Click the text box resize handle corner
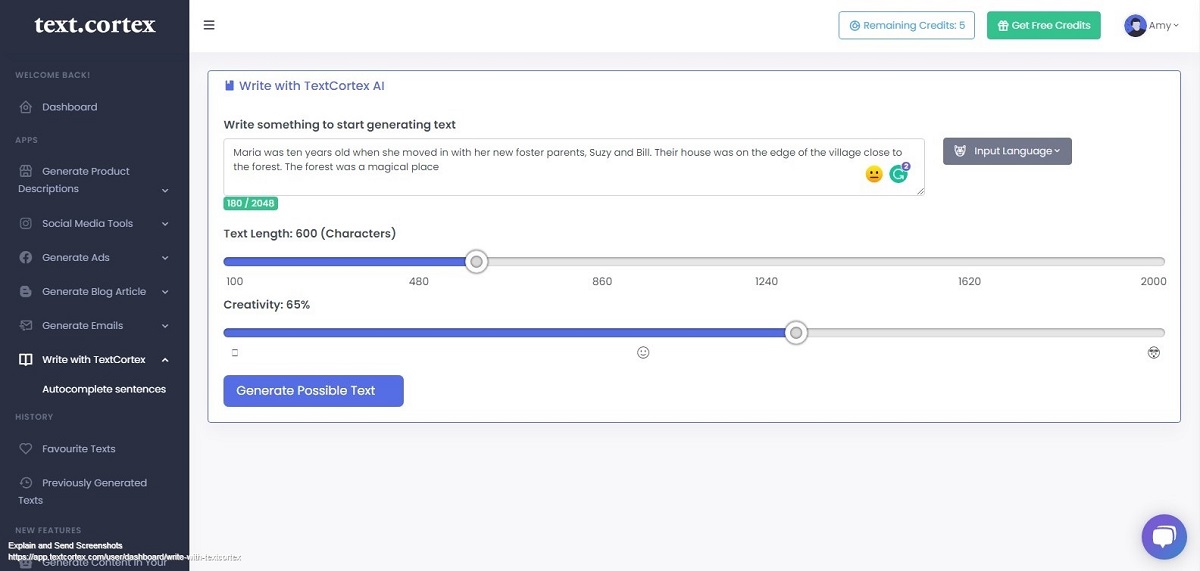 point(920,190)
